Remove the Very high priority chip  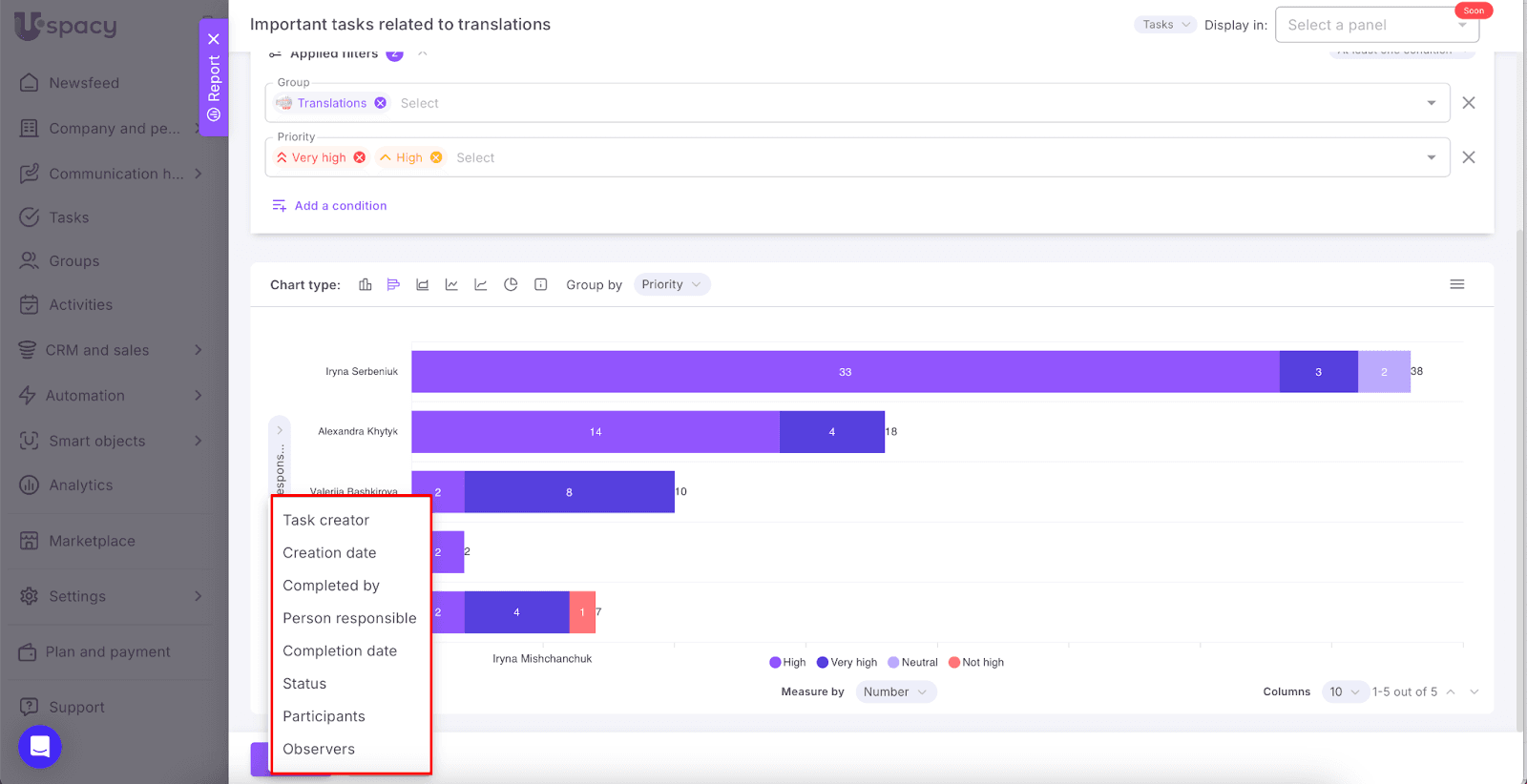pyautogui.click(x=360, y=157)
